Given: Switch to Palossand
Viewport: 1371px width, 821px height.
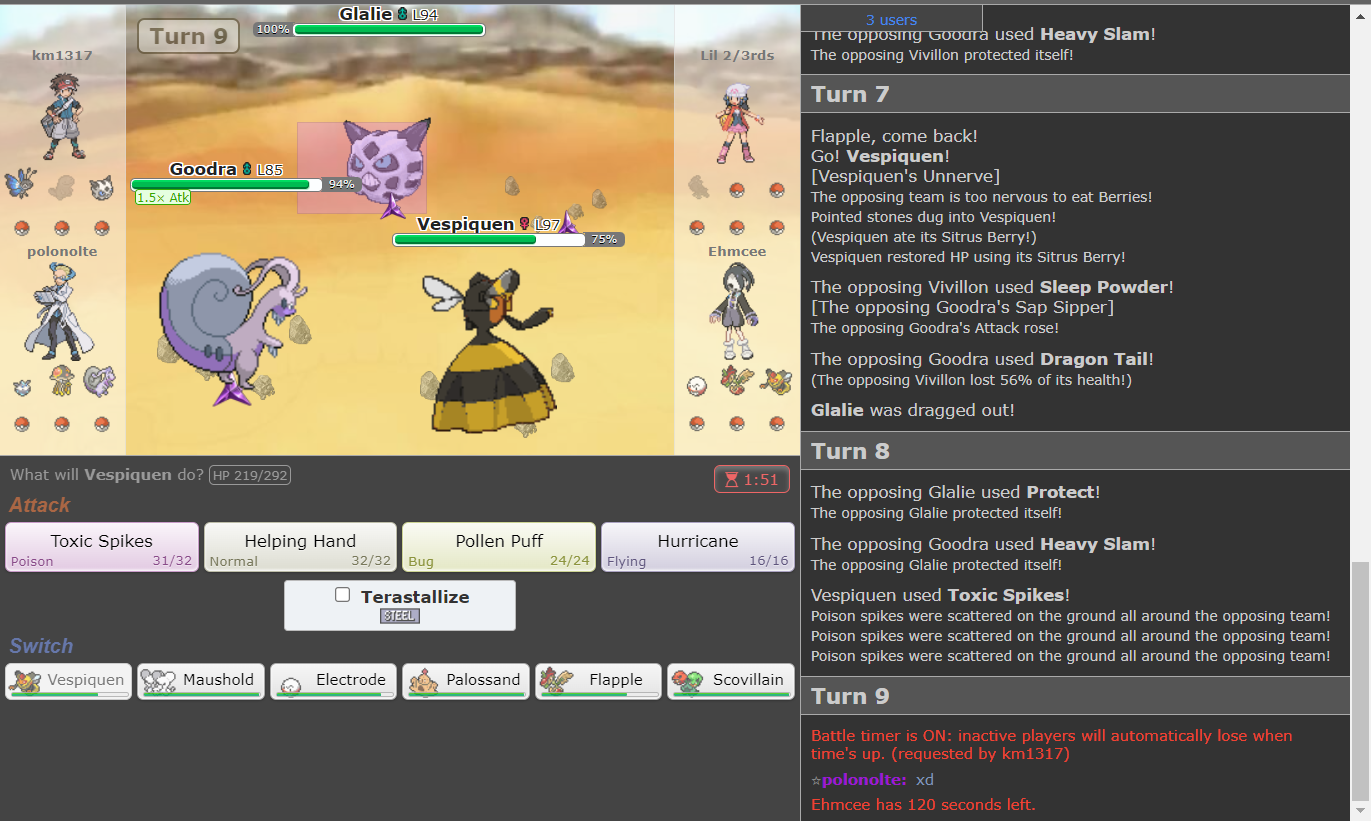Looking at the screenshot, I should coord(466,681).
